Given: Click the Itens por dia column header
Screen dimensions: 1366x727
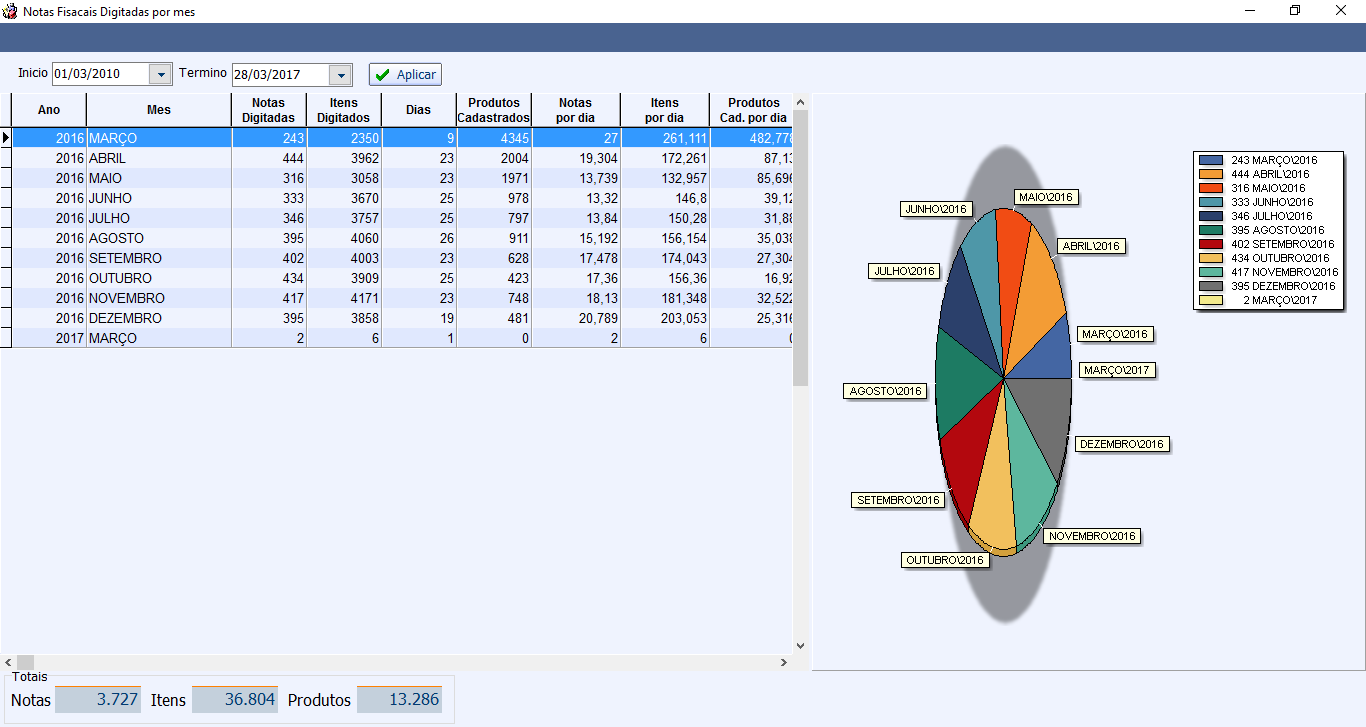Looking at the screenshot, I should click(665, 110).
